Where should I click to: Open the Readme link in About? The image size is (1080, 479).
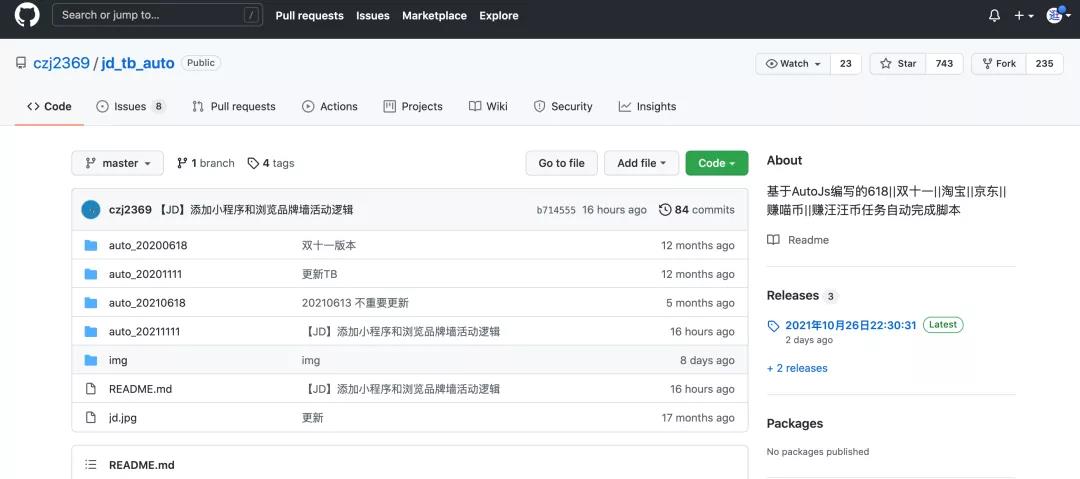(x=798, y=240)
